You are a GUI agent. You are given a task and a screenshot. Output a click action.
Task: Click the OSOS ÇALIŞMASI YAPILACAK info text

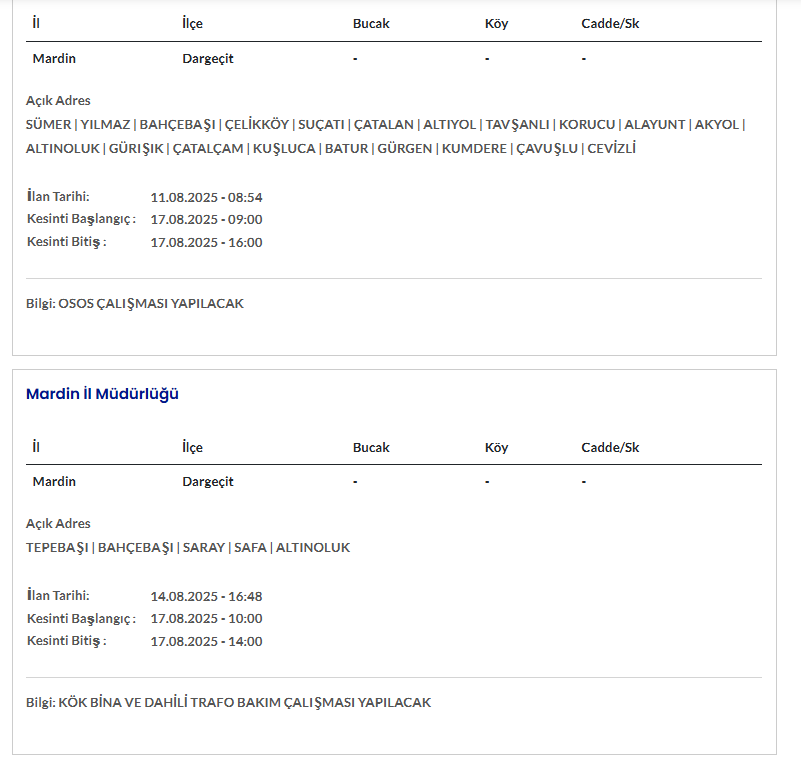click(x=151, y=304)
